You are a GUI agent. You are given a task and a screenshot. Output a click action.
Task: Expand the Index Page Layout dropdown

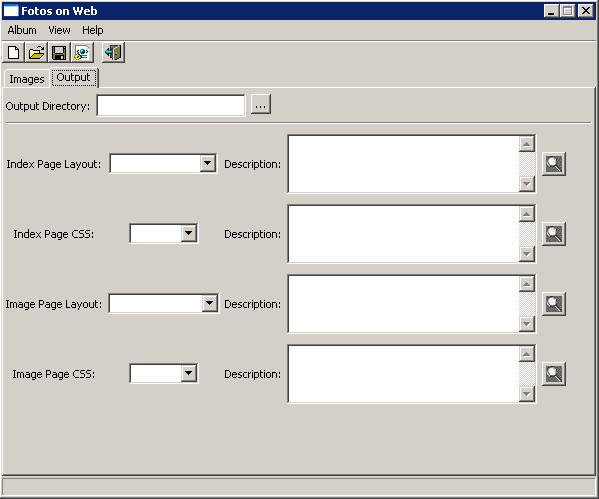[207, 164]
